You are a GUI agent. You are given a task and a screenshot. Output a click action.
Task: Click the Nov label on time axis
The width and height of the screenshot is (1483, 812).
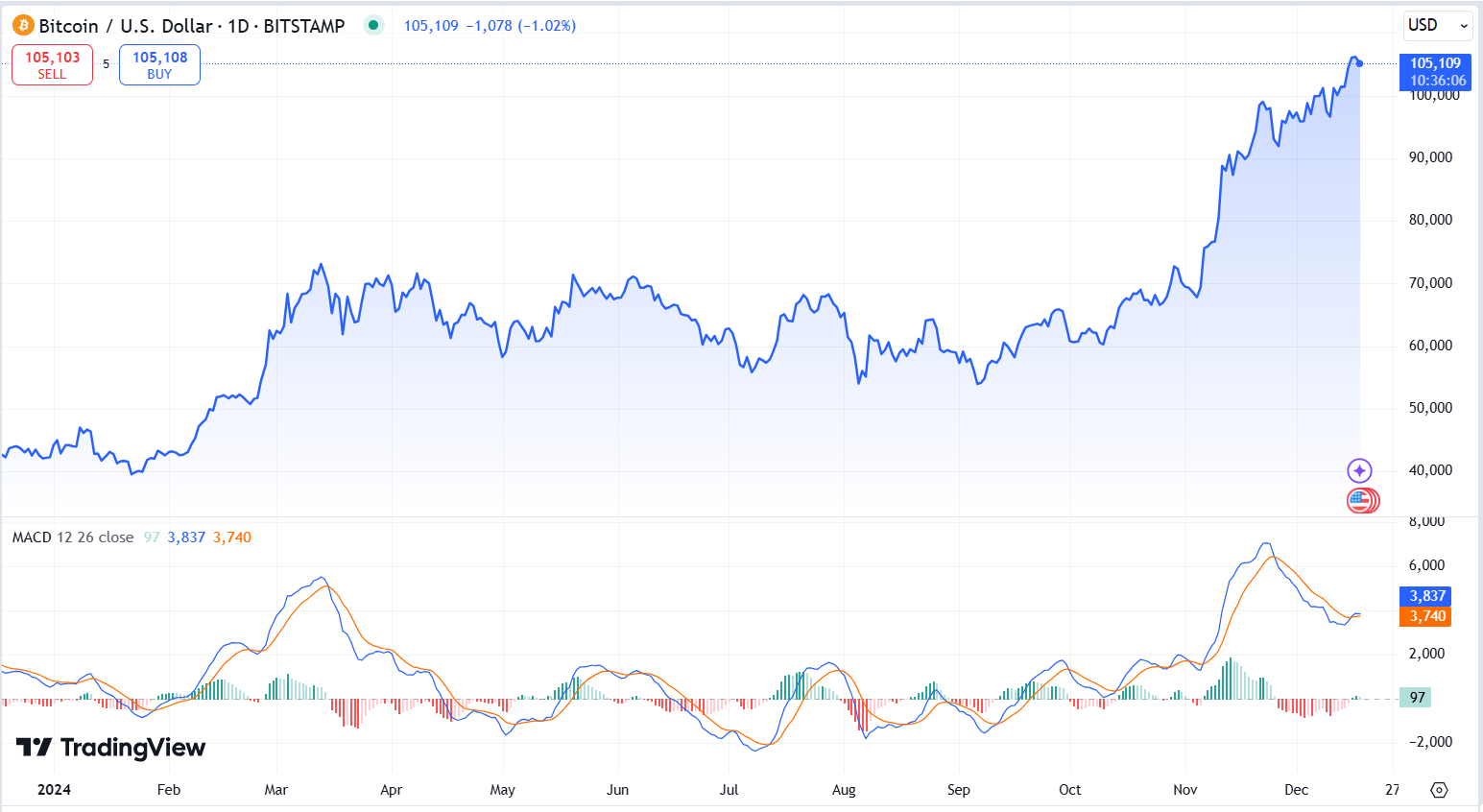1185,790
